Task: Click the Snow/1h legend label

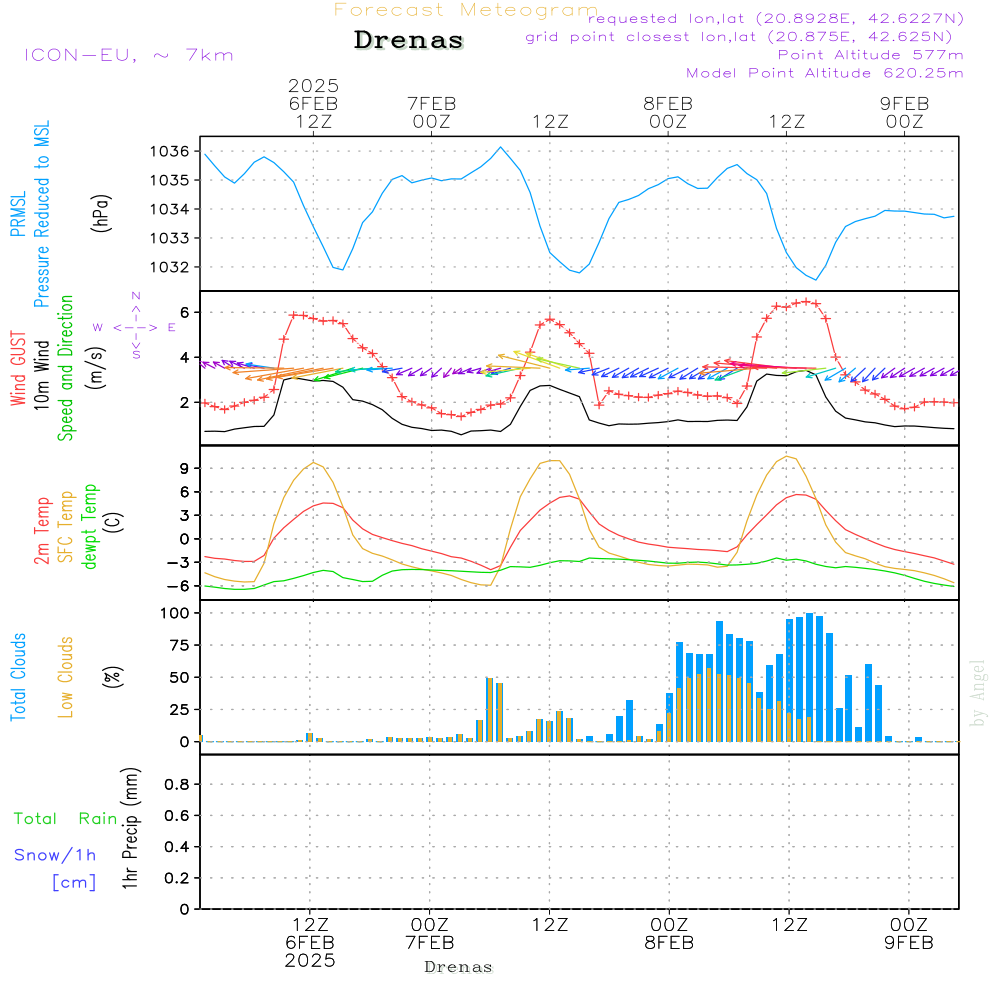Action: click(x=55, y=855)
